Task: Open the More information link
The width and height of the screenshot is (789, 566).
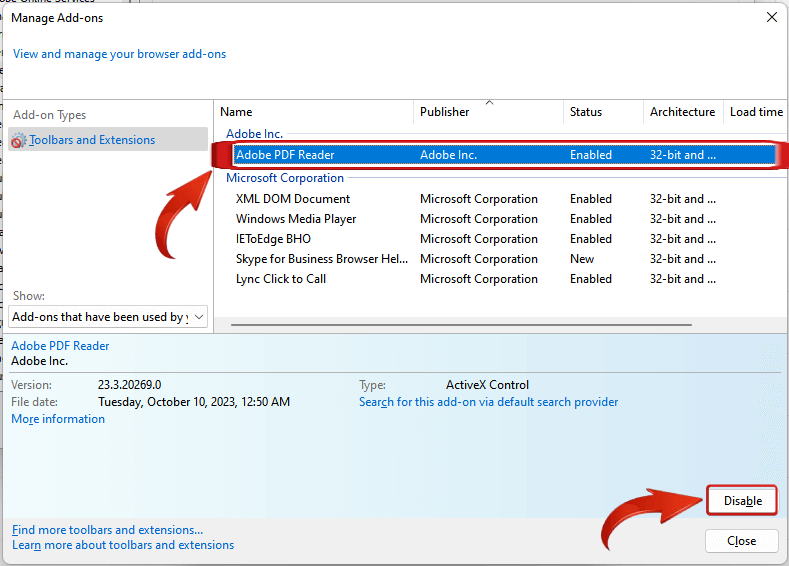Action: click(x=58, y=419)
